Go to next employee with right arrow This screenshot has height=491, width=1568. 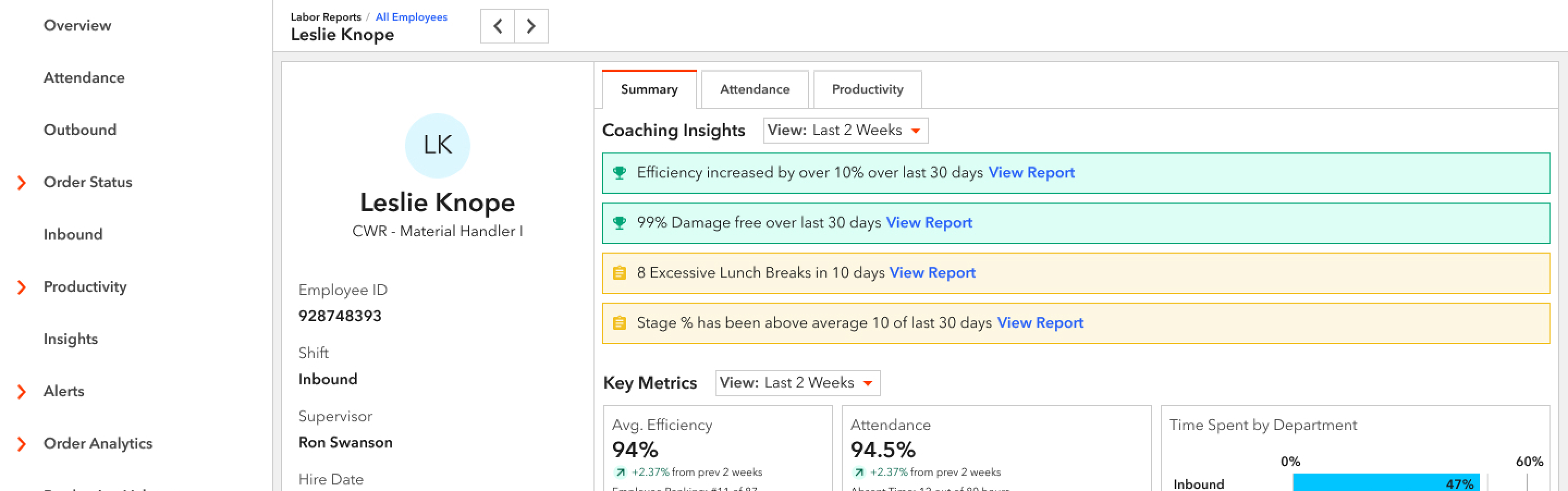click(531, 26)
